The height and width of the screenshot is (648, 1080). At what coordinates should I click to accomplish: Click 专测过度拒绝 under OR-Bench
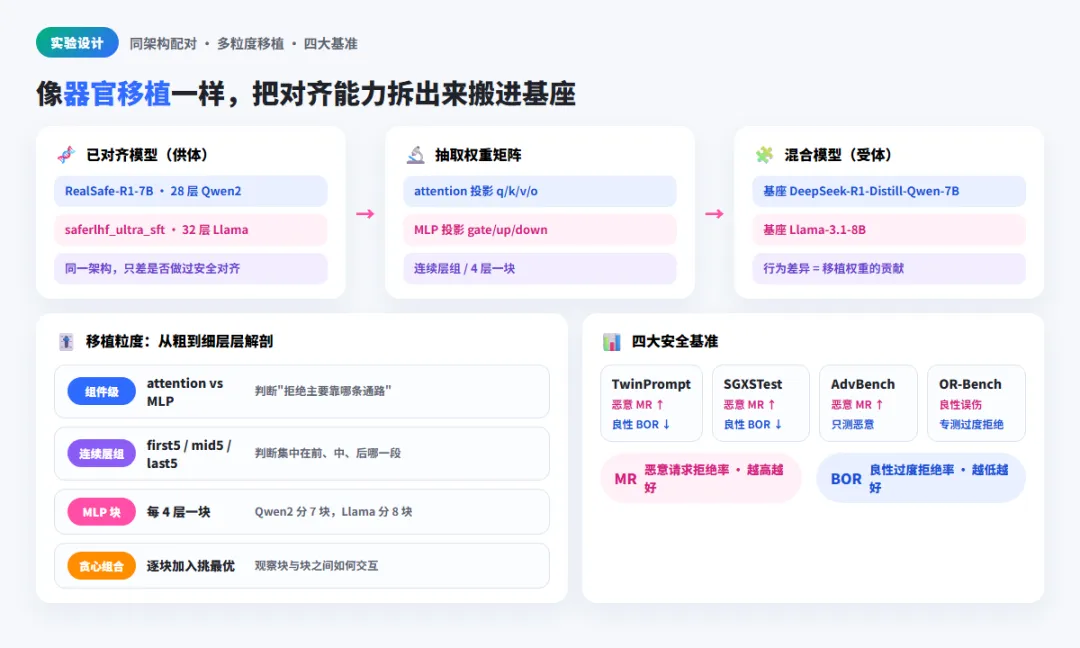click(x=971, y=425)
